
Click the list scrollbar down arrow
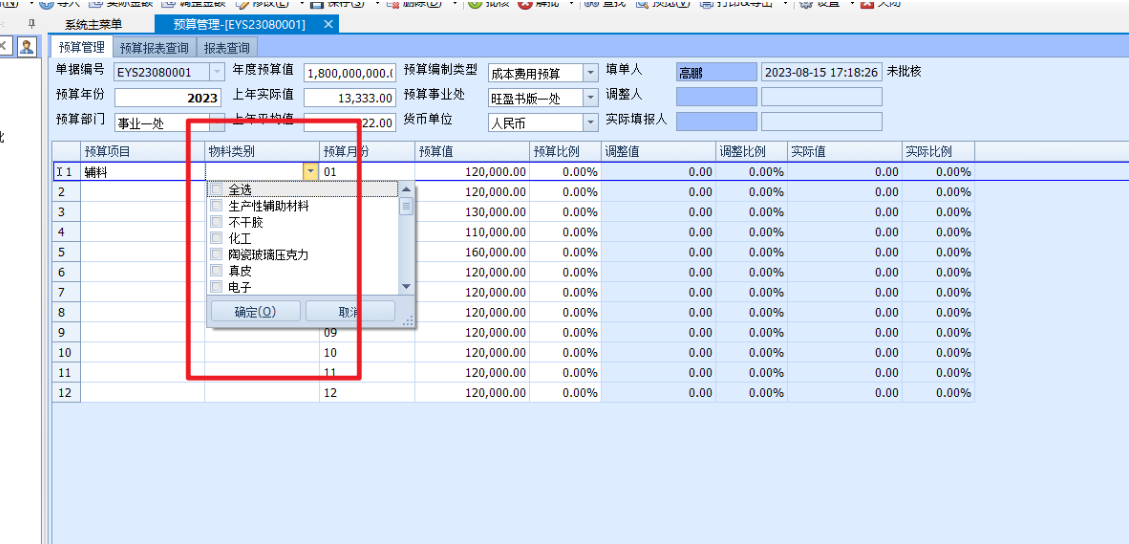406,286
